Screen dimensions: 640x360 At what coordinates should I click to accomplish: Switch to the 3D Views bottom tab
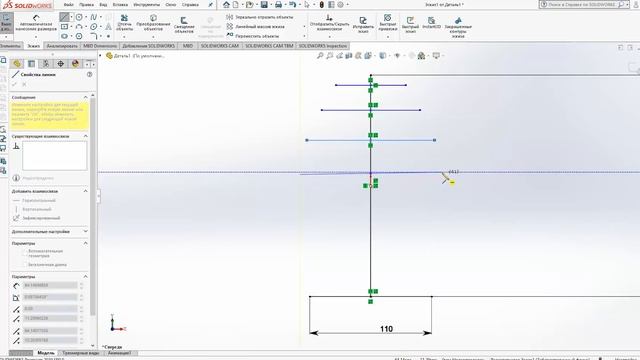81,353
